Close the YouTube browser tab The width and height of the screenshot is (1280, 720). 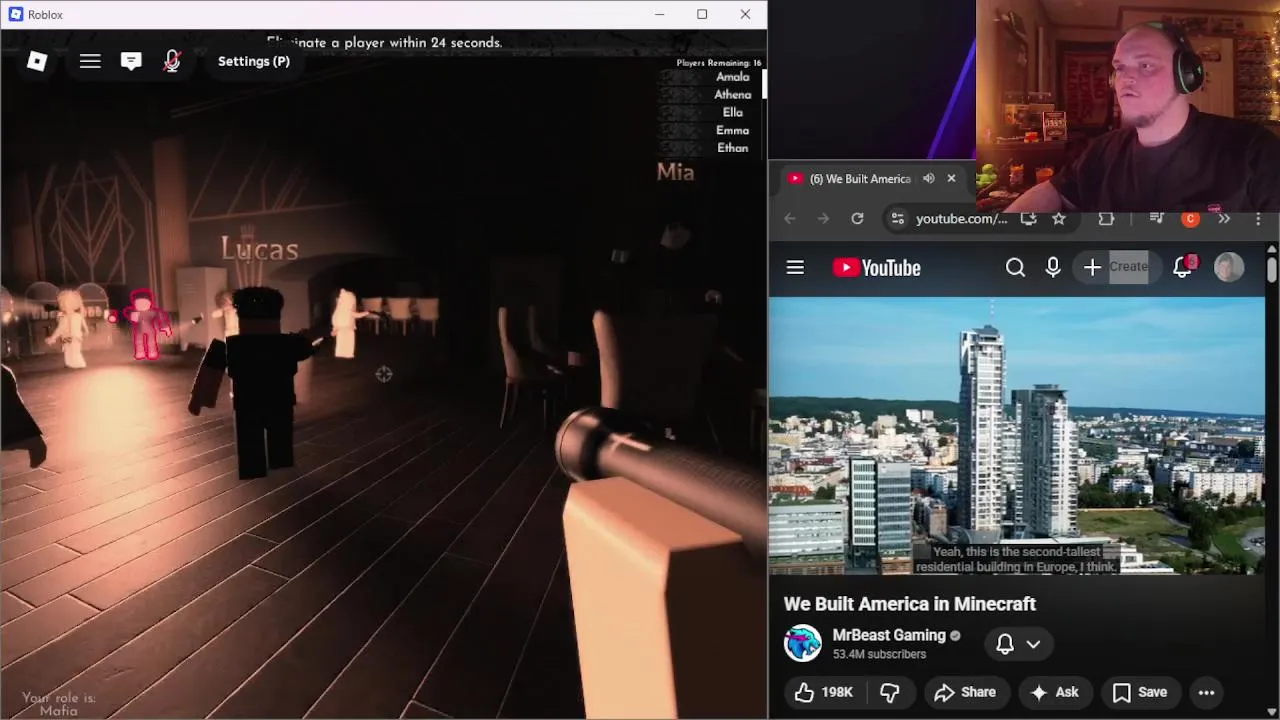point(951,179)
